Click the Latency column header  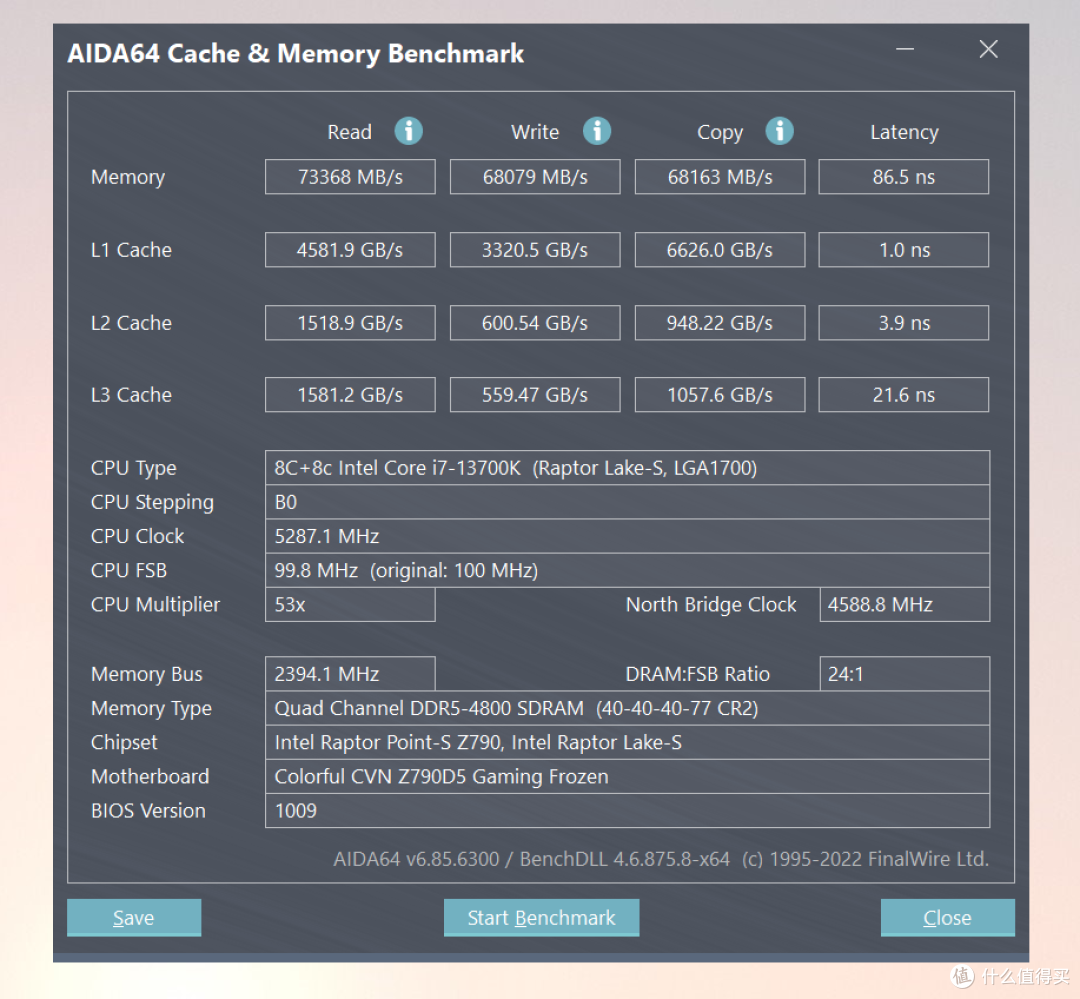(x=904, y=132)
